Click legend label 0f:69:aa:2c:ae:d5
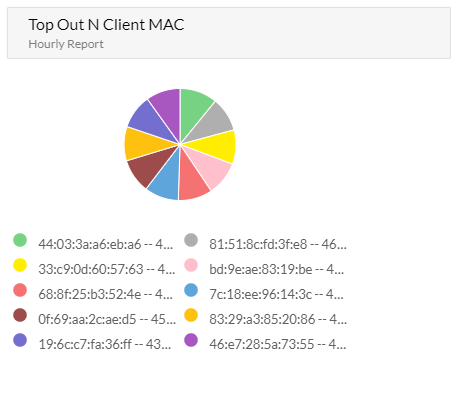Image resolution: width=456 pixels, height=393 pixels. (87, 319)
